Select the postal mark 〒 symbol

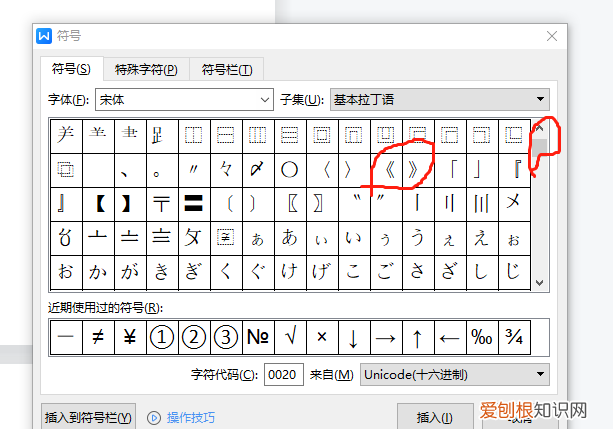(163, 204)
